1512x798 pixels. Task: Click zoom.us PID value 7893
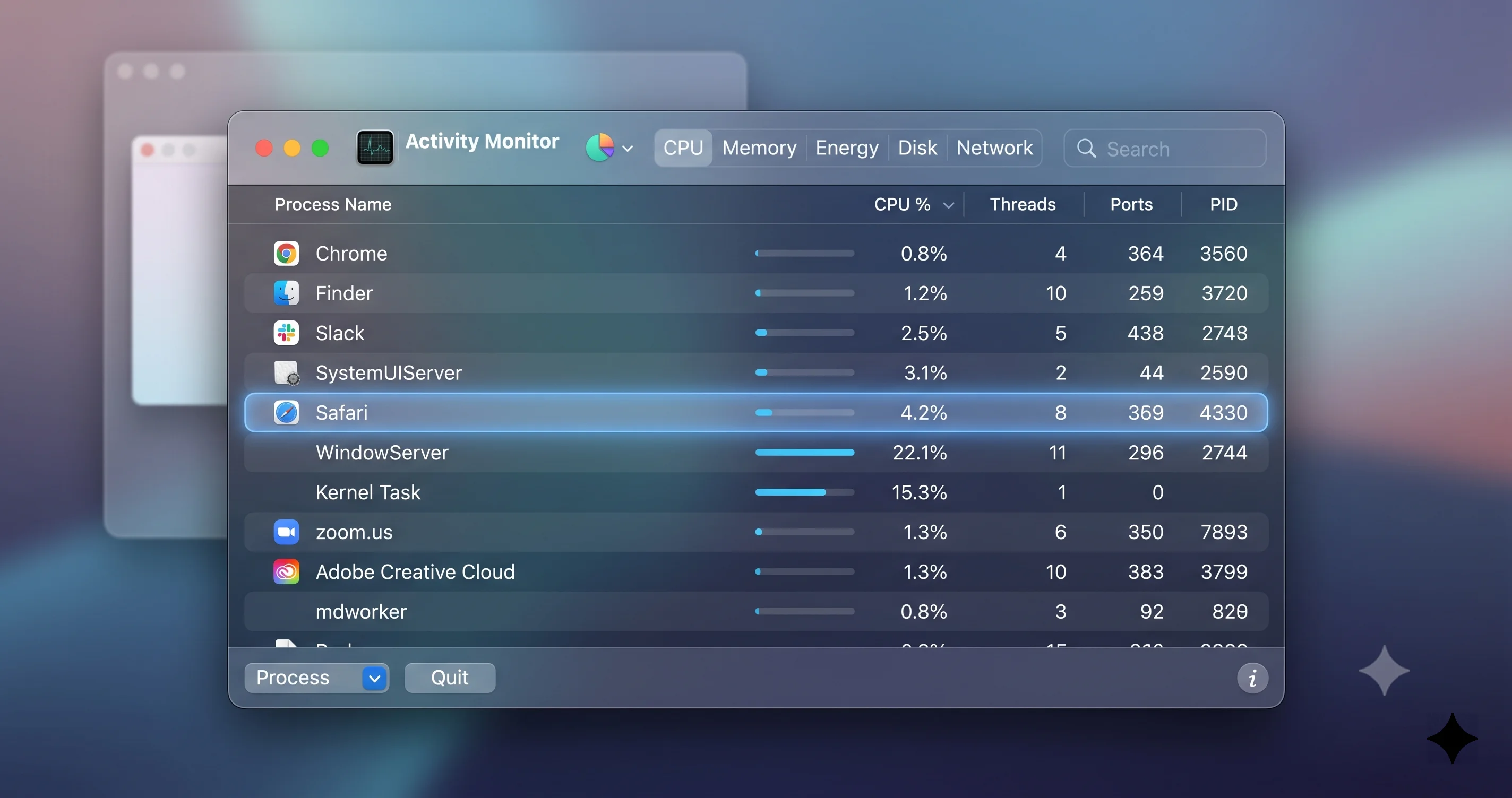coord(1224,532)
